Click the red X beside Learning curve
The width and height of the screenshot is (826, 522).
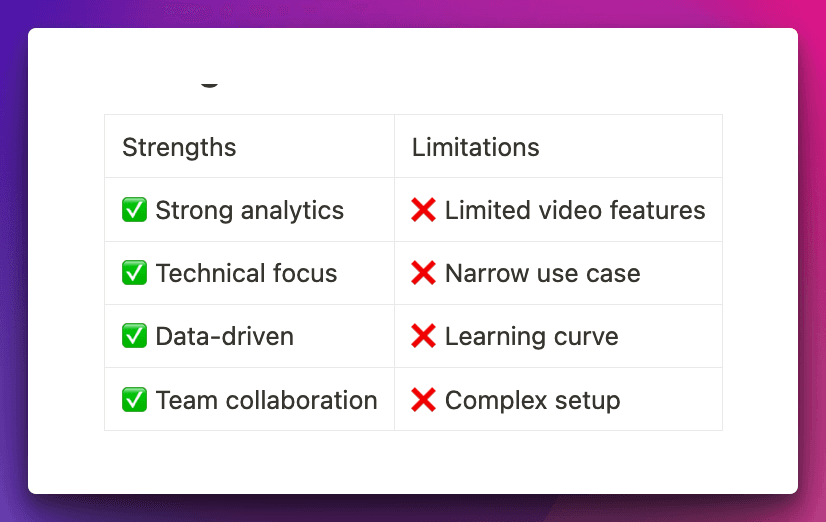(x=423, y=336)
